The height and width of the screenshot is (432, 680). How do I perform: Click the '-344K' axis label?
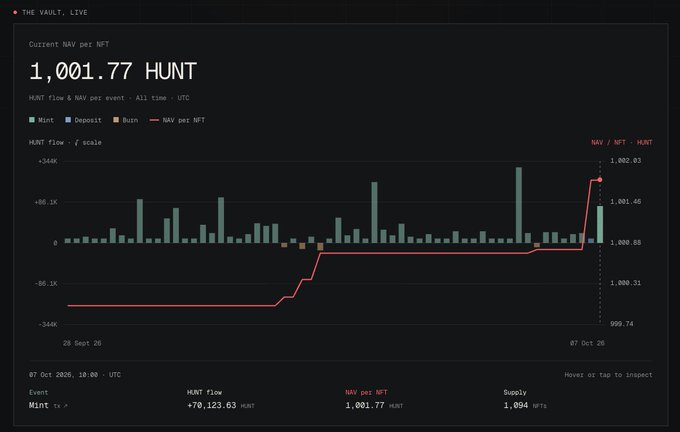pos(48,324)
